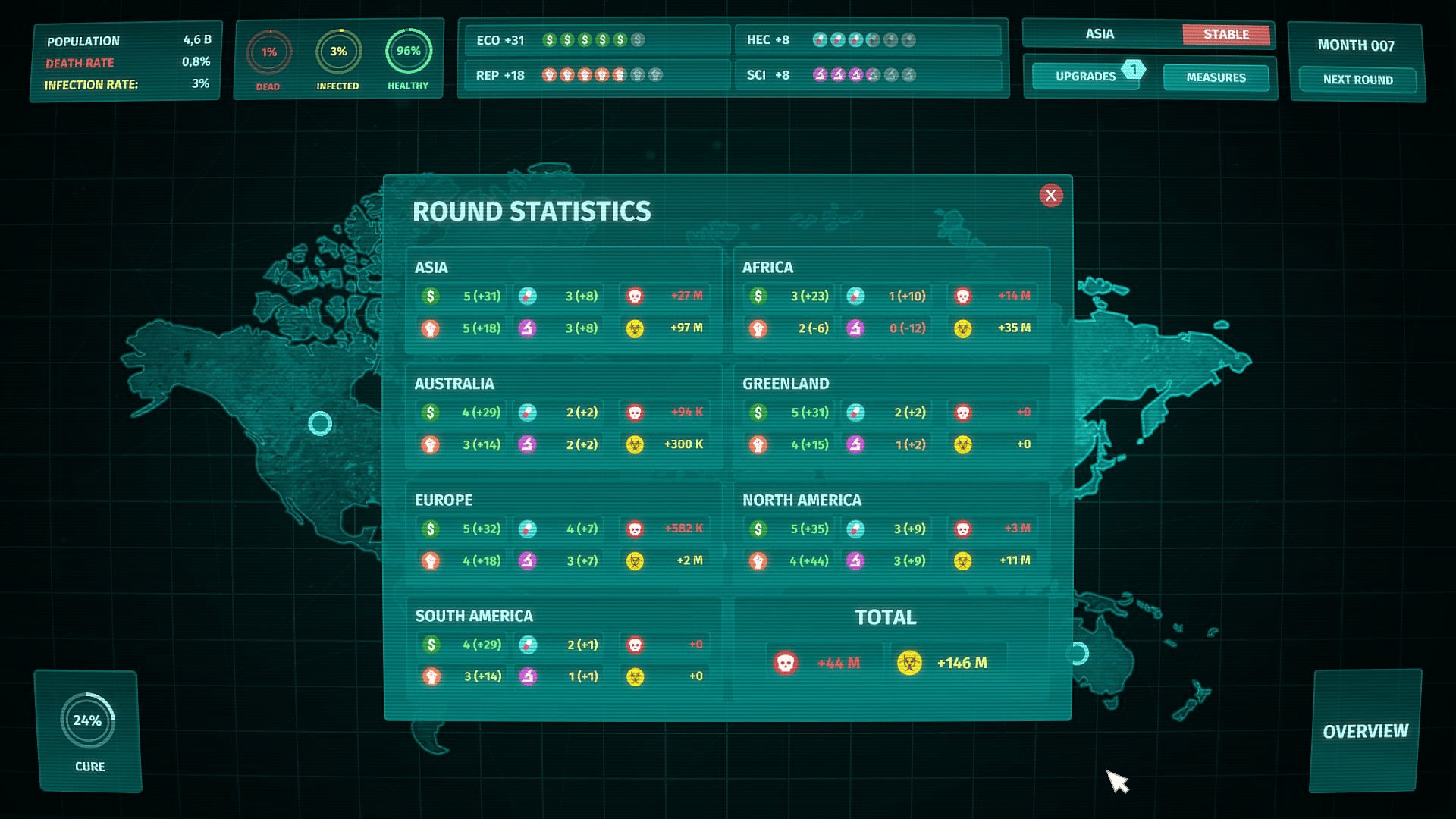Viewport: 1456px width, 819px height.
Task: Click Europe's biohazard infection icon
Action: pyautogui.click(x=635, y=561)
